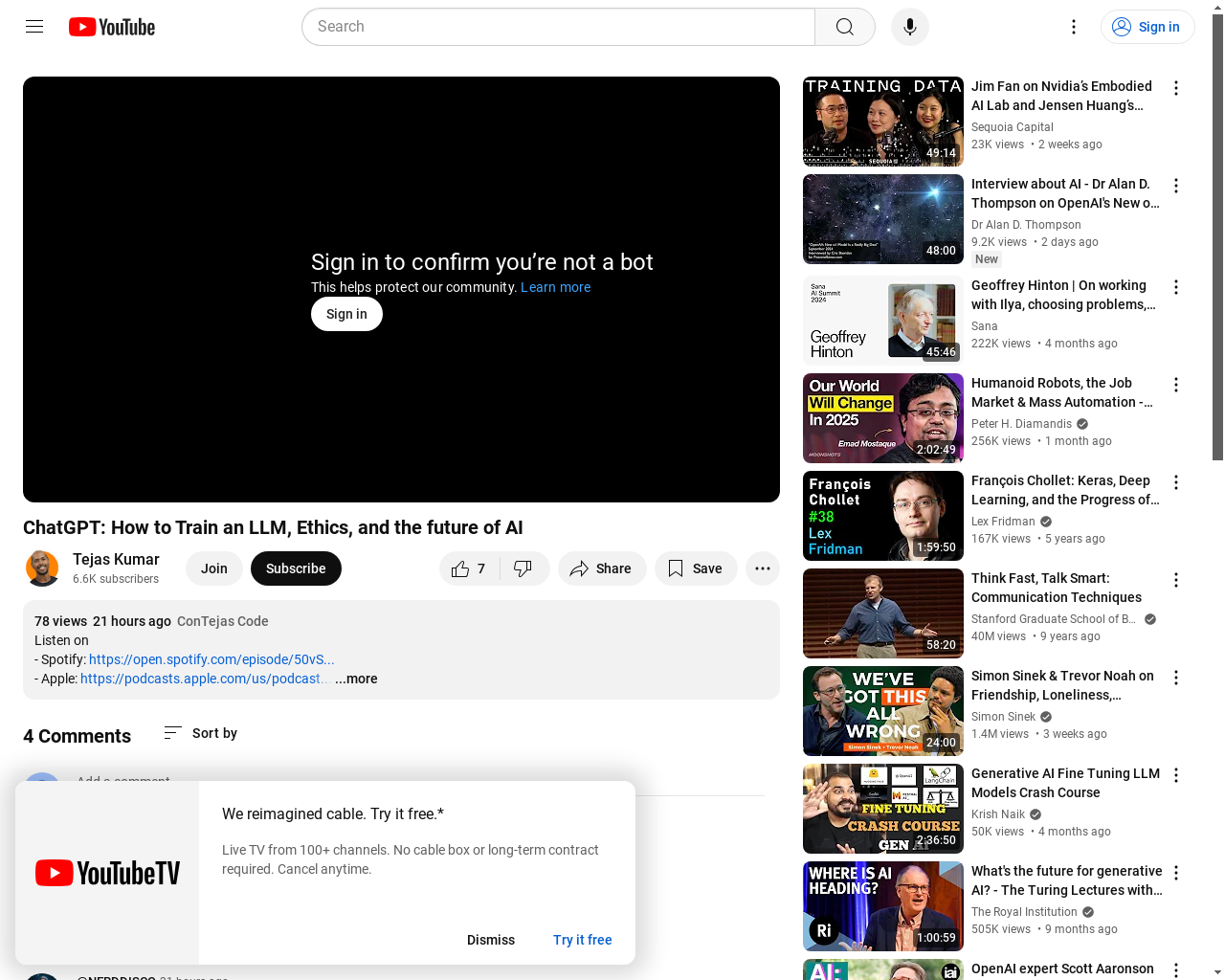Open title Generative AI Fine Tuning LLM
The image size is (1225, 980).
1065,783
